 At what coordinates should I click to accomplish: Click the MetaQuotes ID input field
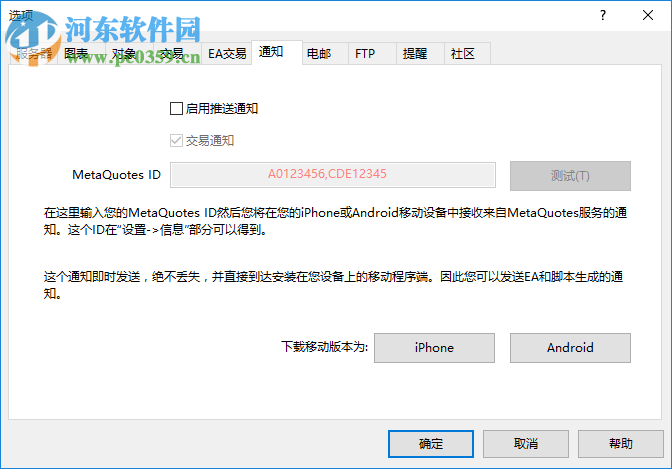333,174
